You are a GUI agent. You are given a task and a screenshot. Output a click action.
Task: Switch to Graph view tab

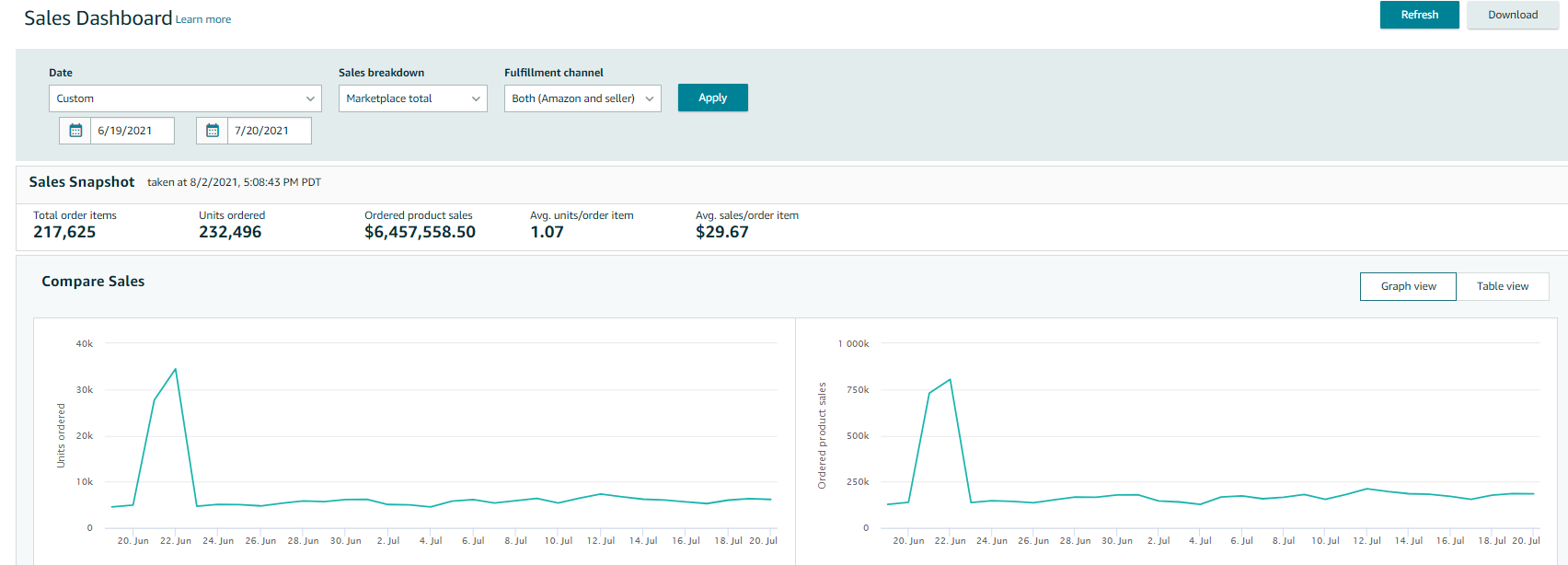coord(1408,286)
